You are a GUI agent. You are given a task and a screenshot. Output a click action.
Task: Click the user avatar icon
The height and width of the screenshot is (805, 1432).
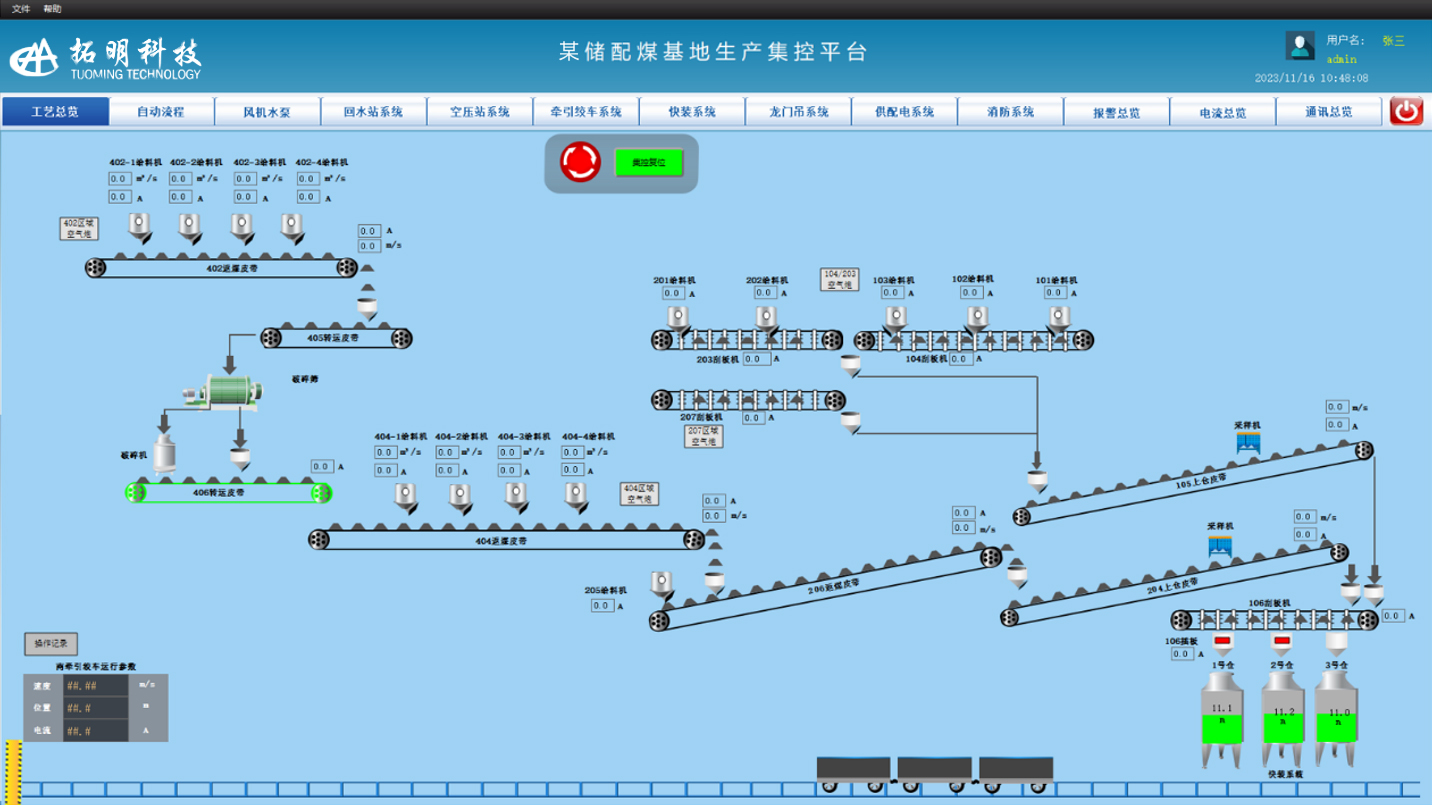tap(1300, 46)
